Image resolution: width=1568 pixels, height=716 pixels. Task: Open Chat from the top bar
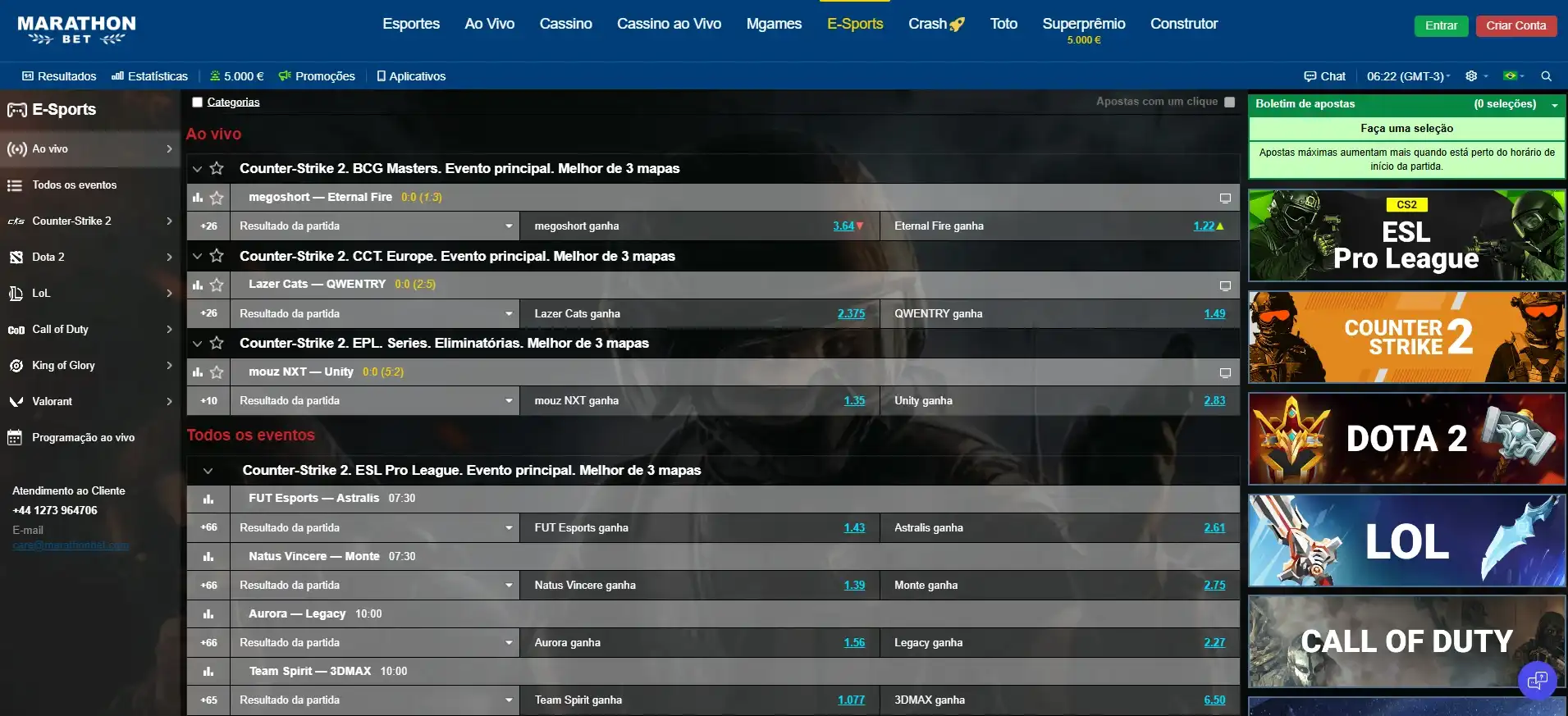1324,76
